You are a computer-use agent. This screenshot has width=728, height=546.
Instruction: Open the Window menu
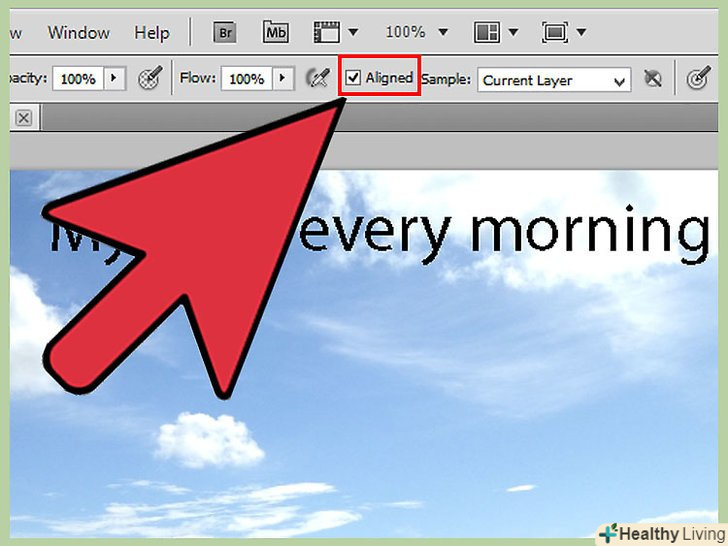pyautogui.click(x=79, y=32)
